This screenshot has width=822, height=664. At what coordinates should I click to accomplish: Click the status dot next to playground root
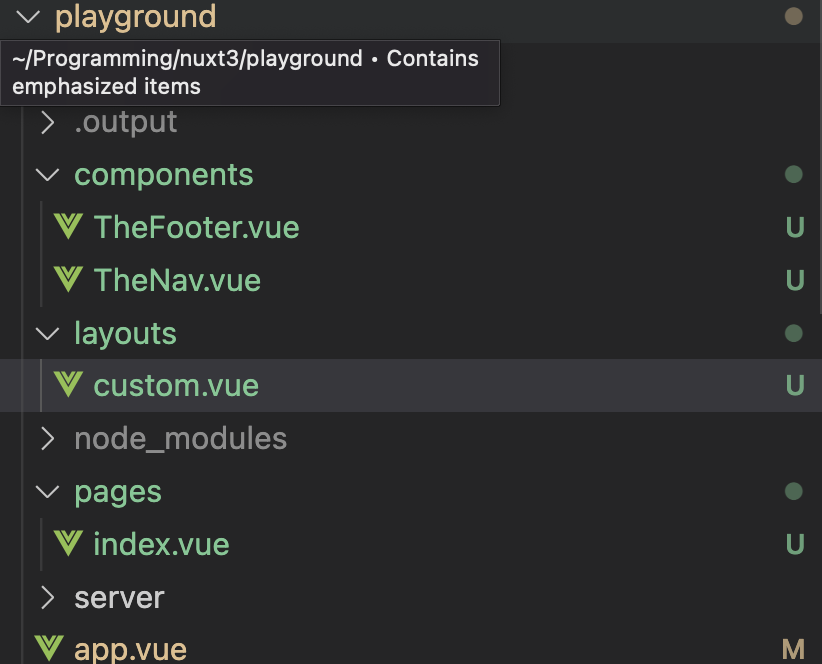793,17
